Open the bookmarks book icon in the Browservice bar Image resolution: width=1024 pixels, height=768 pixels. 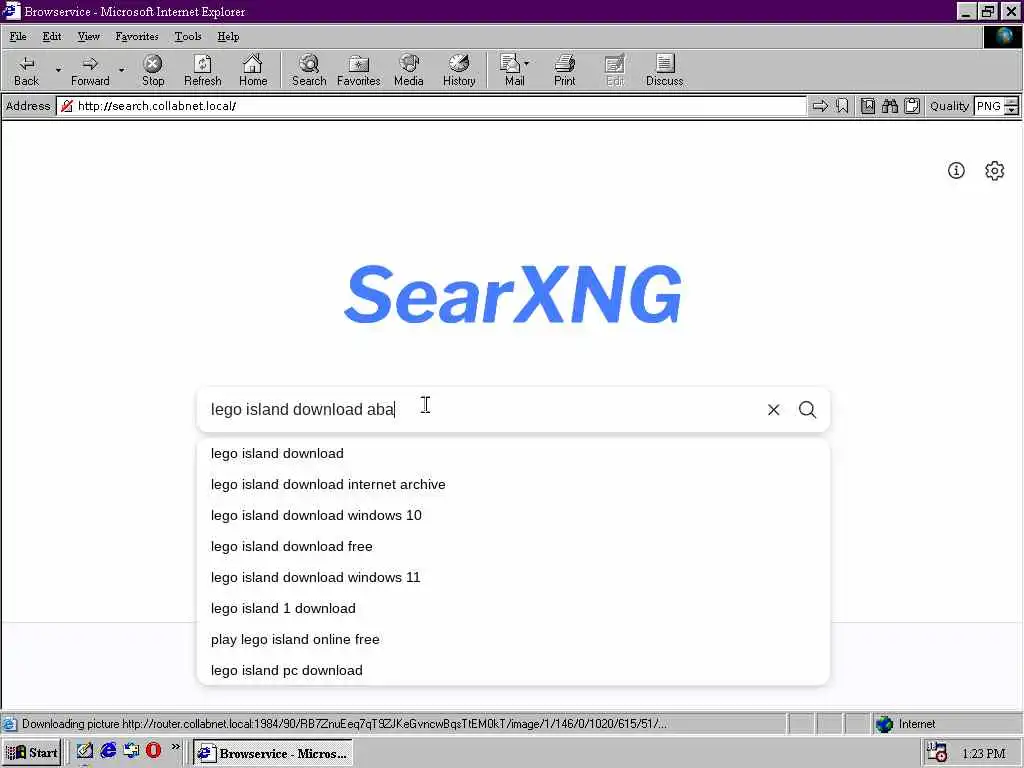(x=868, y=106)
